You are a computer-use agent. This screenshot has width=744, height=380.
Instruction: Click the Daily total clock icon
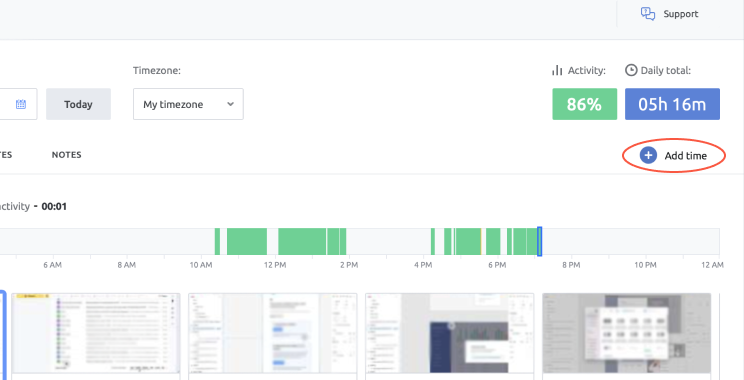tap(631, 70)
